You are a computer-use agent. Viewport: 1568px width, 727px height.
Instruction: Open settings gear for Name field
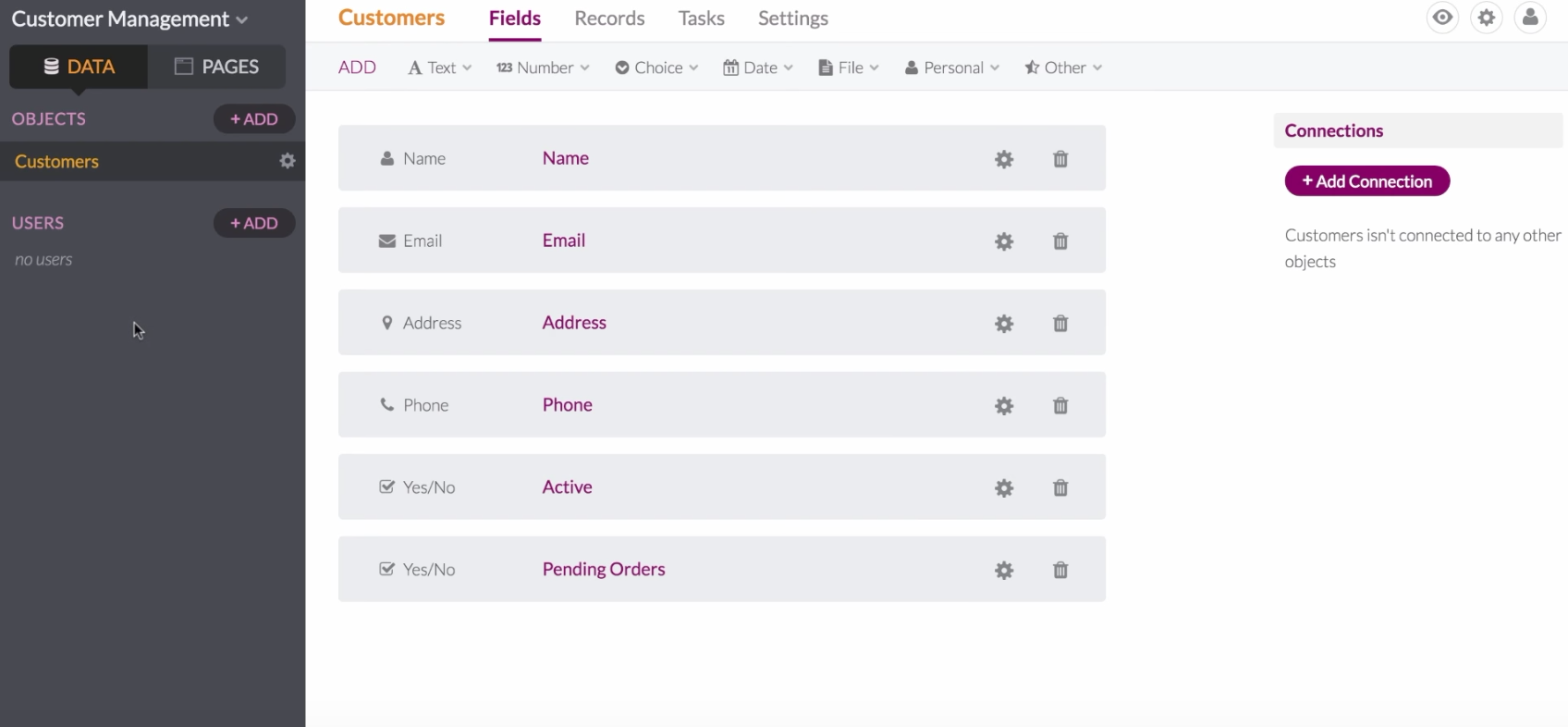1004,159
